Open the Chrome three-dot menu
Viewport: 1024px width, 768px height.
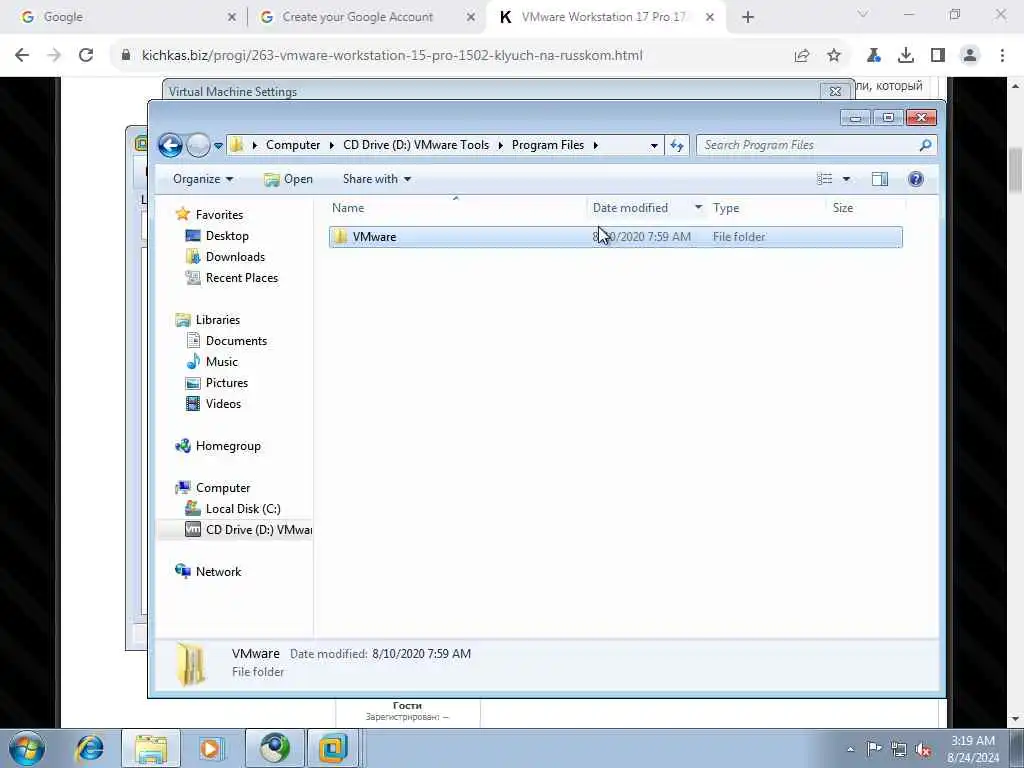pyautogui.click(x=1002, y=56)
